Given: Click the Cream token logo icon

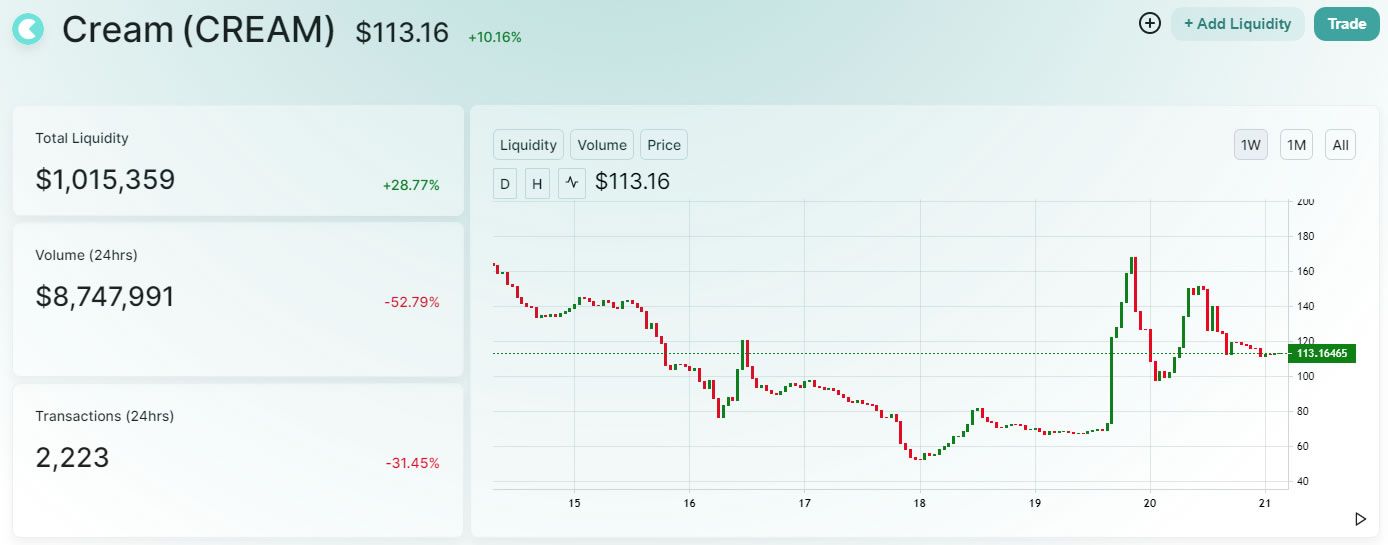Looking at the screenshot, I should pos(28,30).
